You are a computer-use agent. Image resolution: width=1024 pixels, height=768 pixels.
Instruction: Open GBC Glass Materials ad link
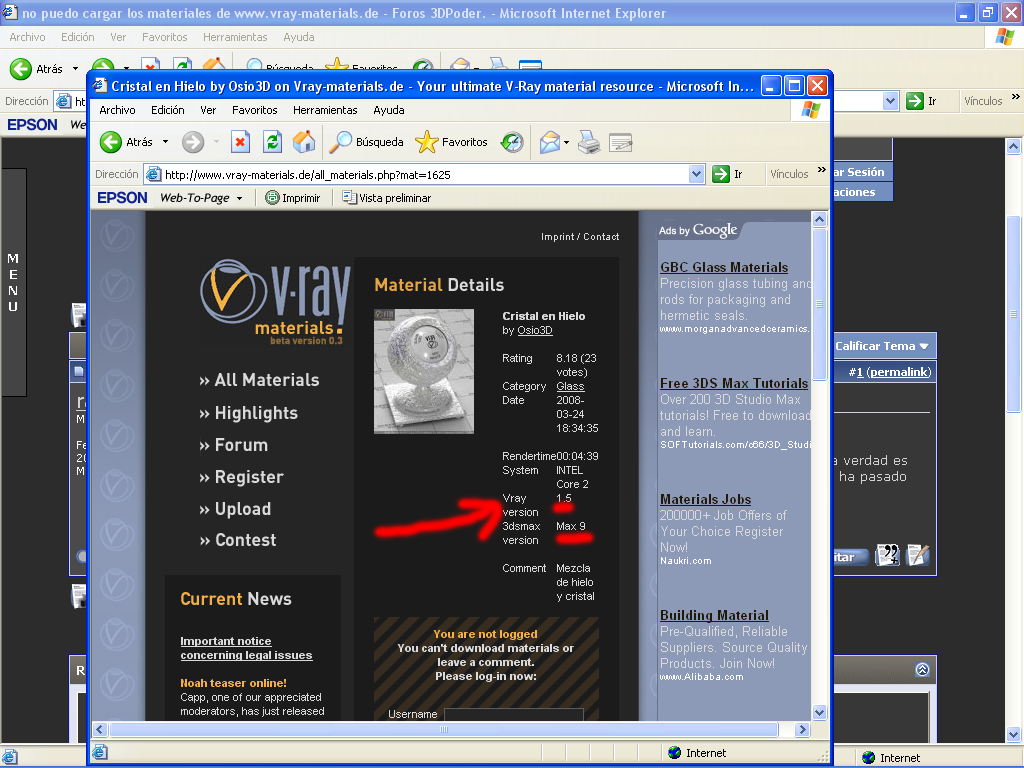point(724,267)
